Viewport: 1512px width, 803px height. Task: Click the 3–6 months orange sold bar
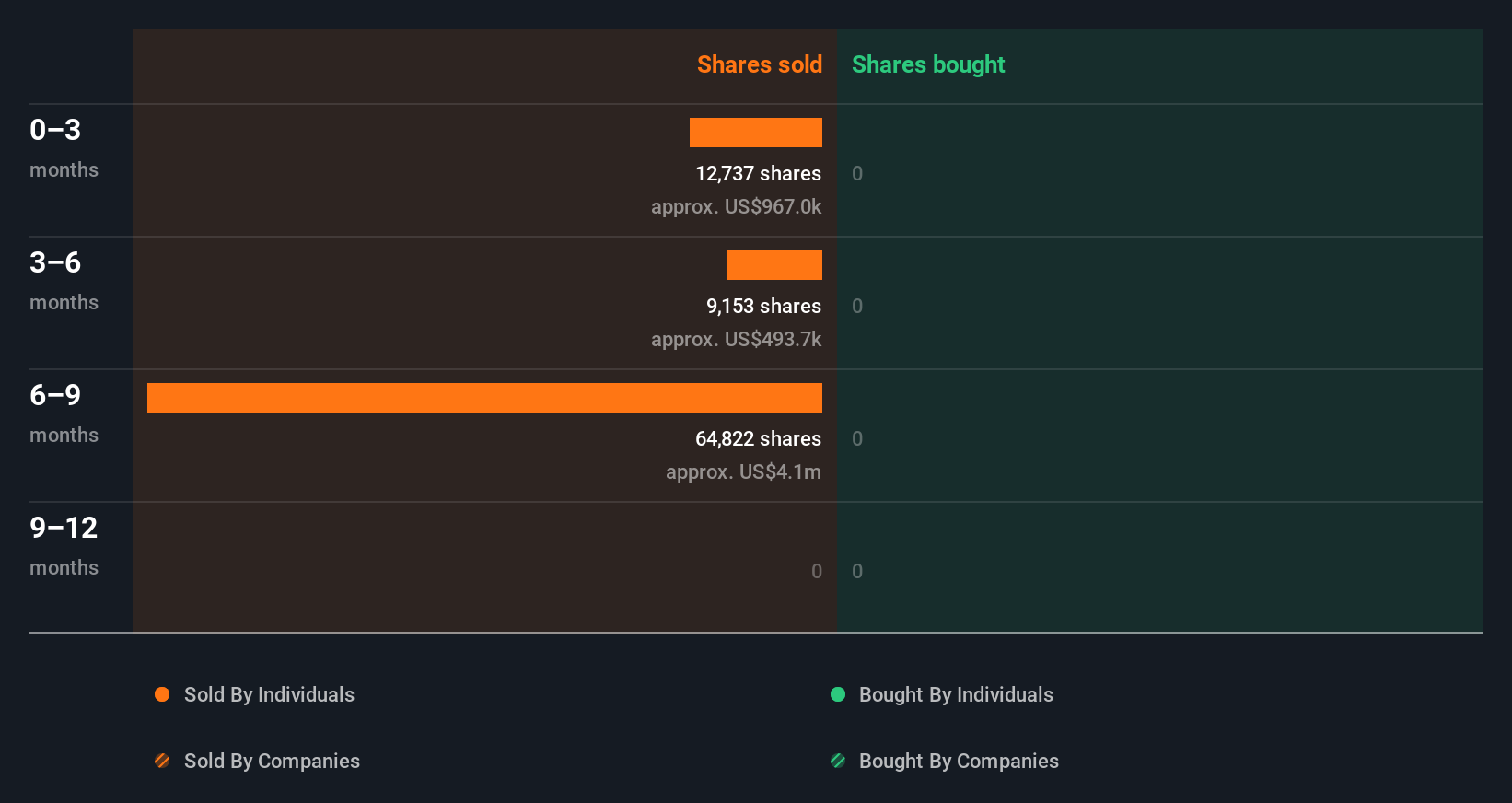(774, 265)
